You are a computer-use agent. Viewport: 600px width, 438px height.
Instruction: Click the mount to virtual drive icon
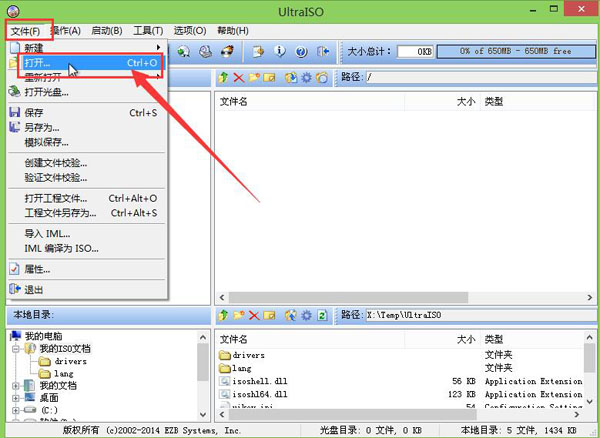tap(205, 51)
